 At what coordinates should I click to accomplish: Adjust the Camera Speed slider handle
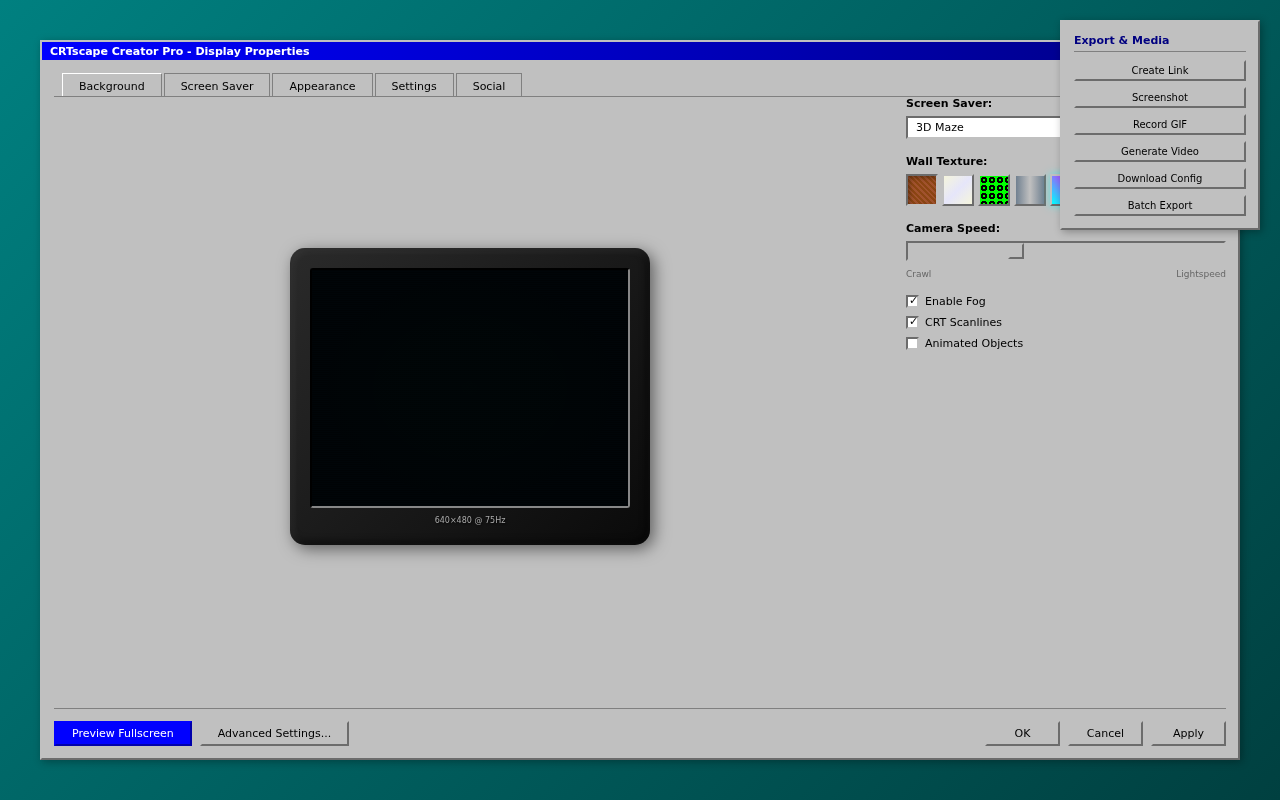[x=1015, y=251]
